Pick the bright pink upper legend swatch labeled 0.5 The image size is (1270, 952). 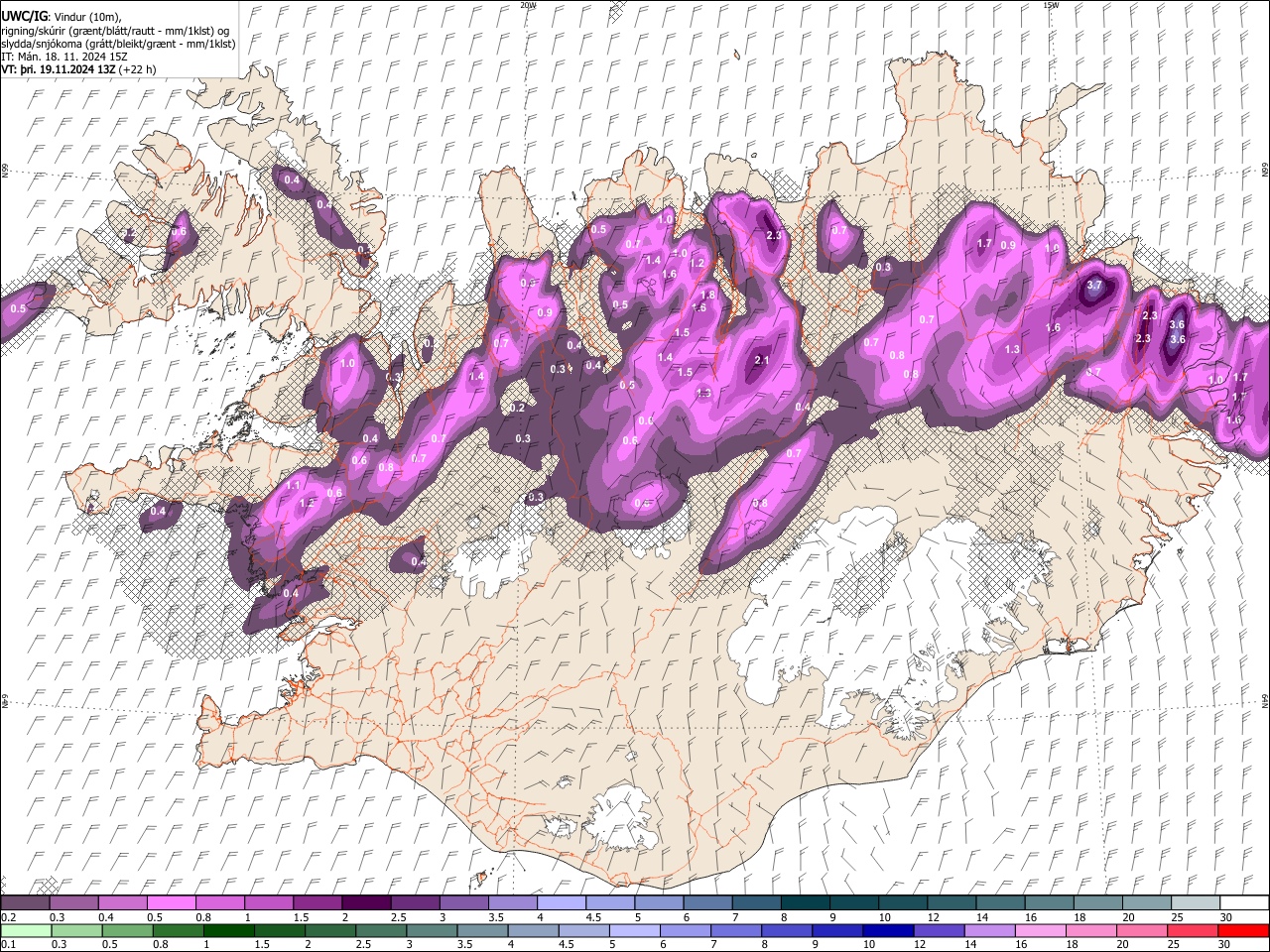[x=171, y=902]
